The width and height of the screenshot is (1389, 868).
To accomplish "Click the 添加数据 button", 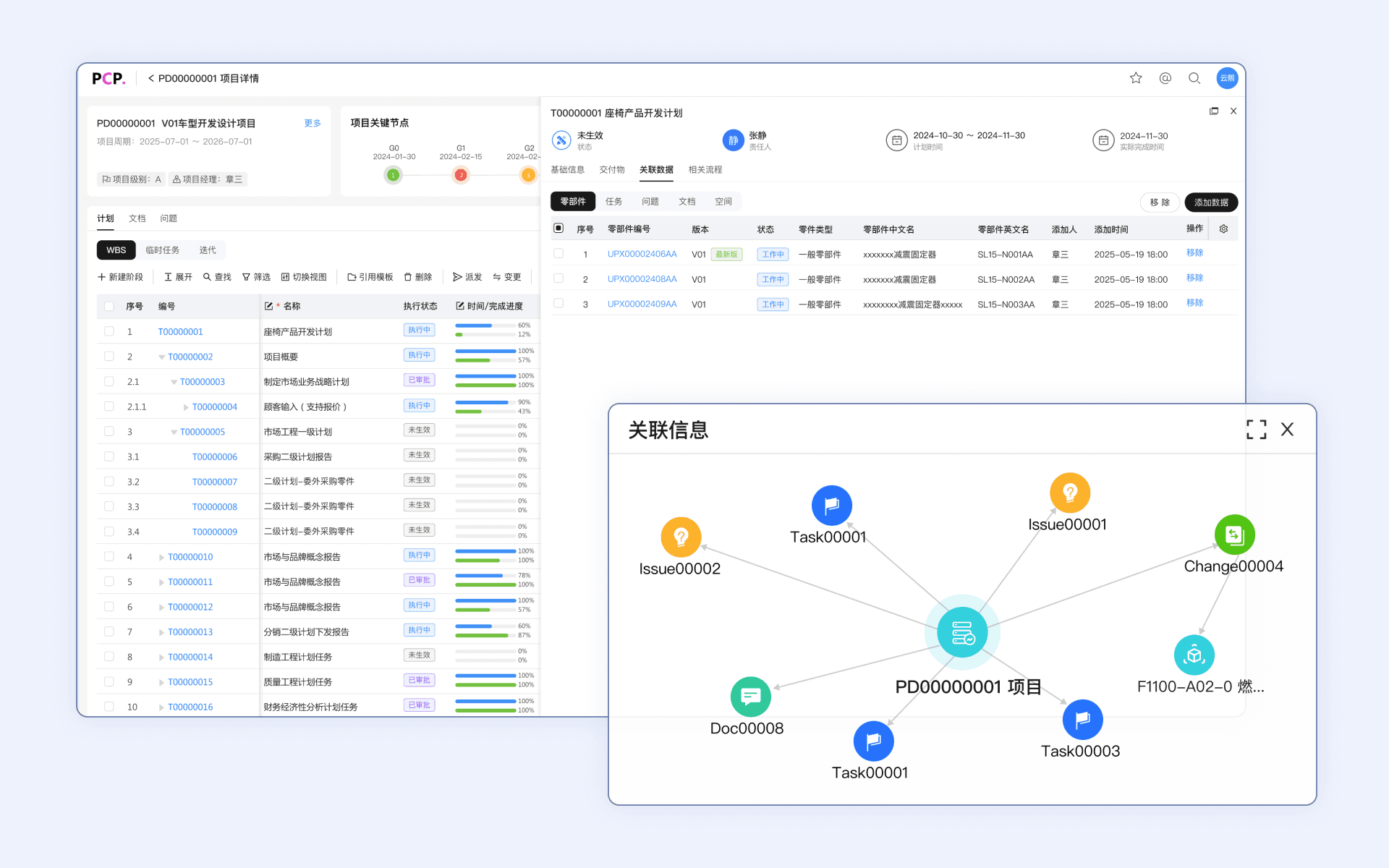I will (1210, 203).
